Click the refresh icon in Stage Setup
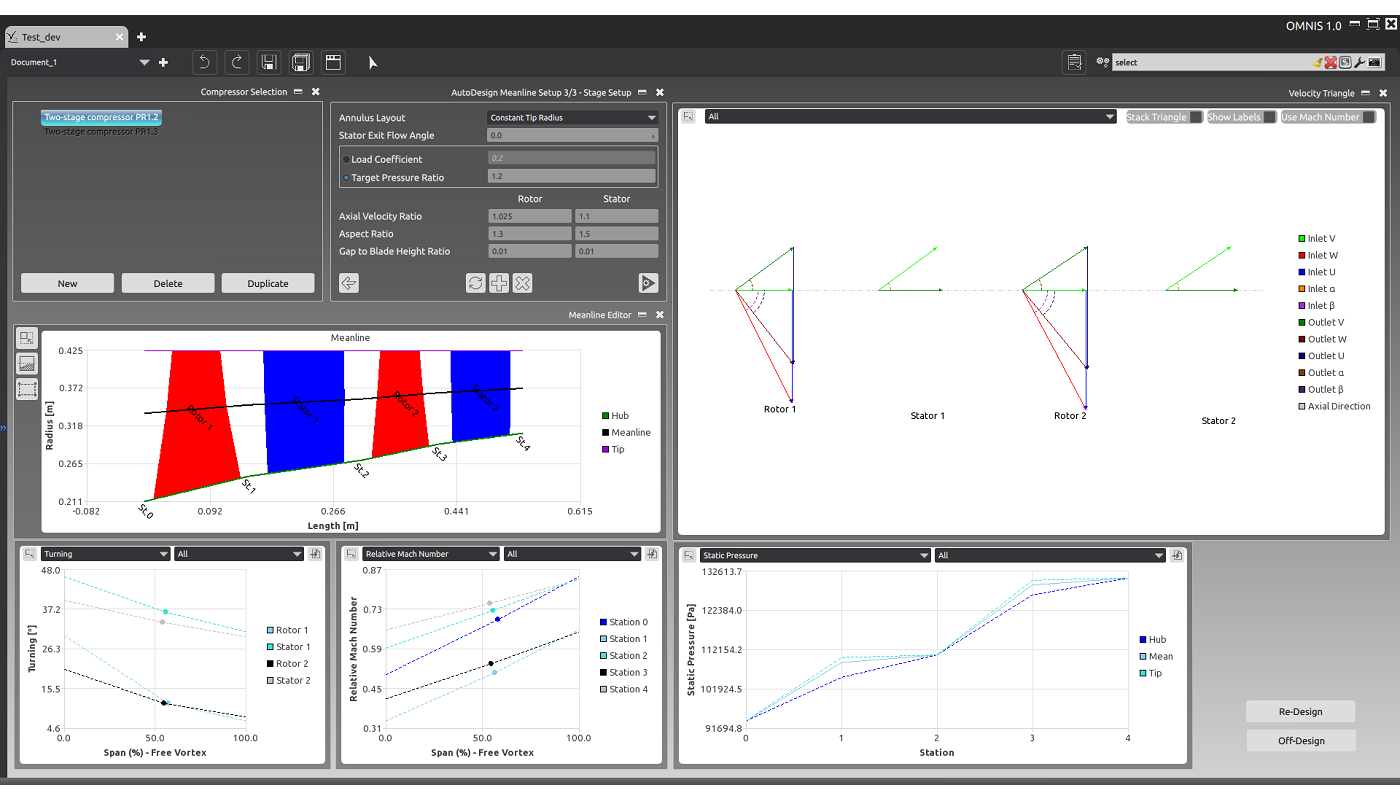 click(x=476, y=283)
